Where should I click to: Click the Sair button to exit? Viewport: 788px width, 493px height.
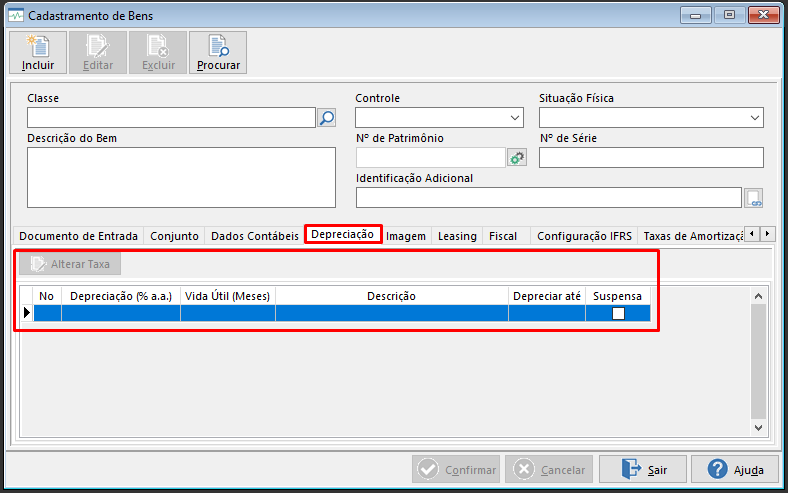pyautogui.click(x=643, y=469)
